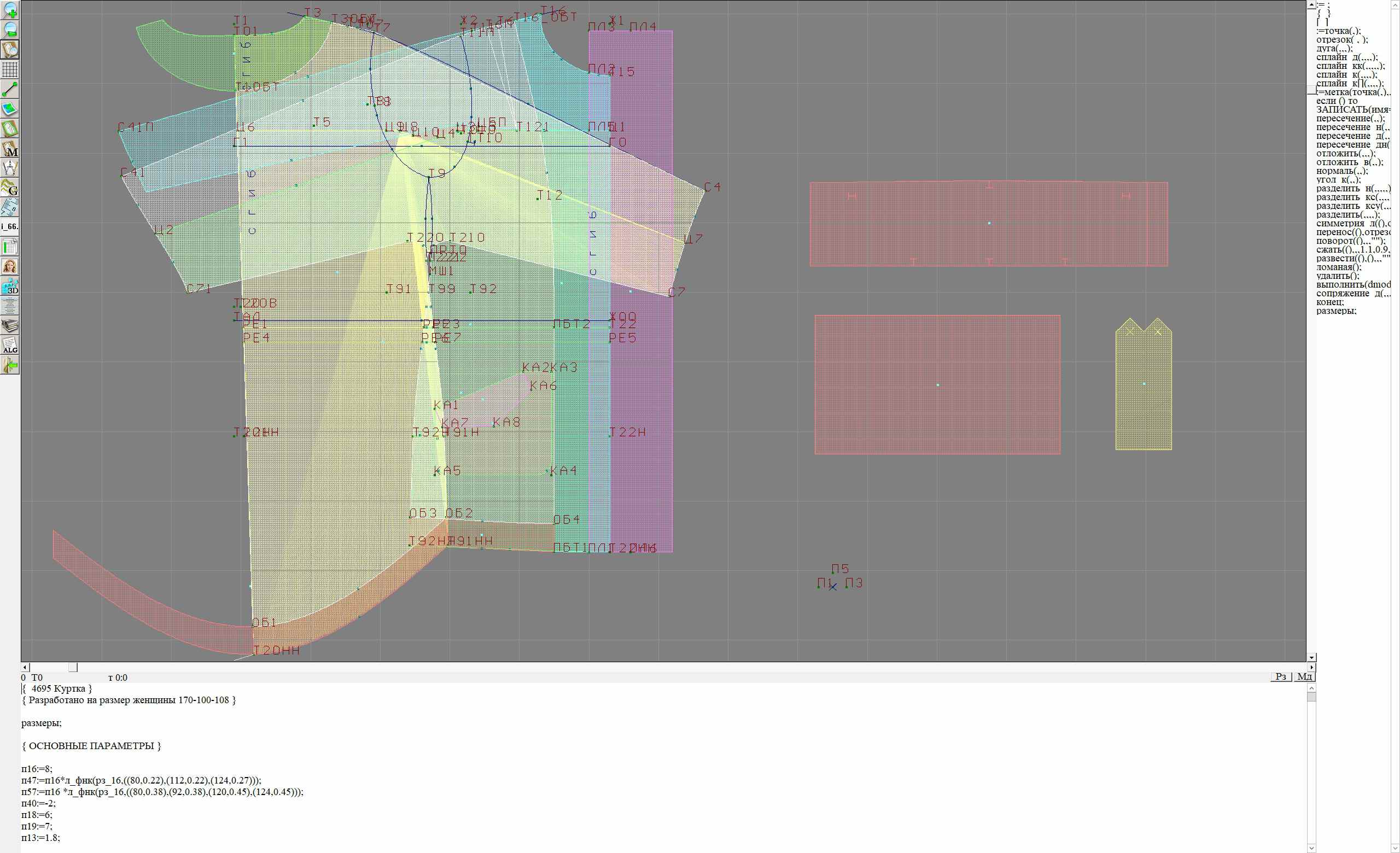The image size is (1400, 853).
Task: Toggle the grid display icon
Action: pyautogui.click(x=10, y=69)
